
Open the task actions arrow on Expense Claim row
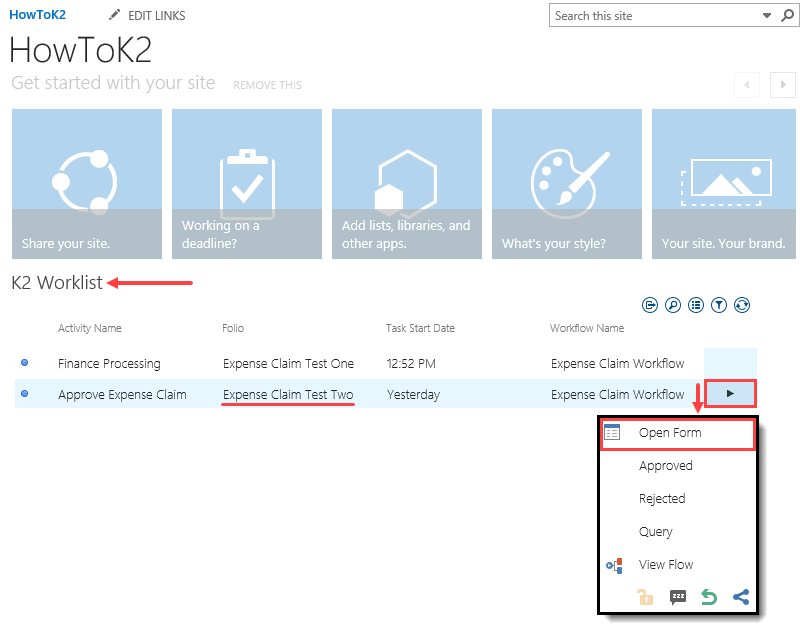click(729, 394)
